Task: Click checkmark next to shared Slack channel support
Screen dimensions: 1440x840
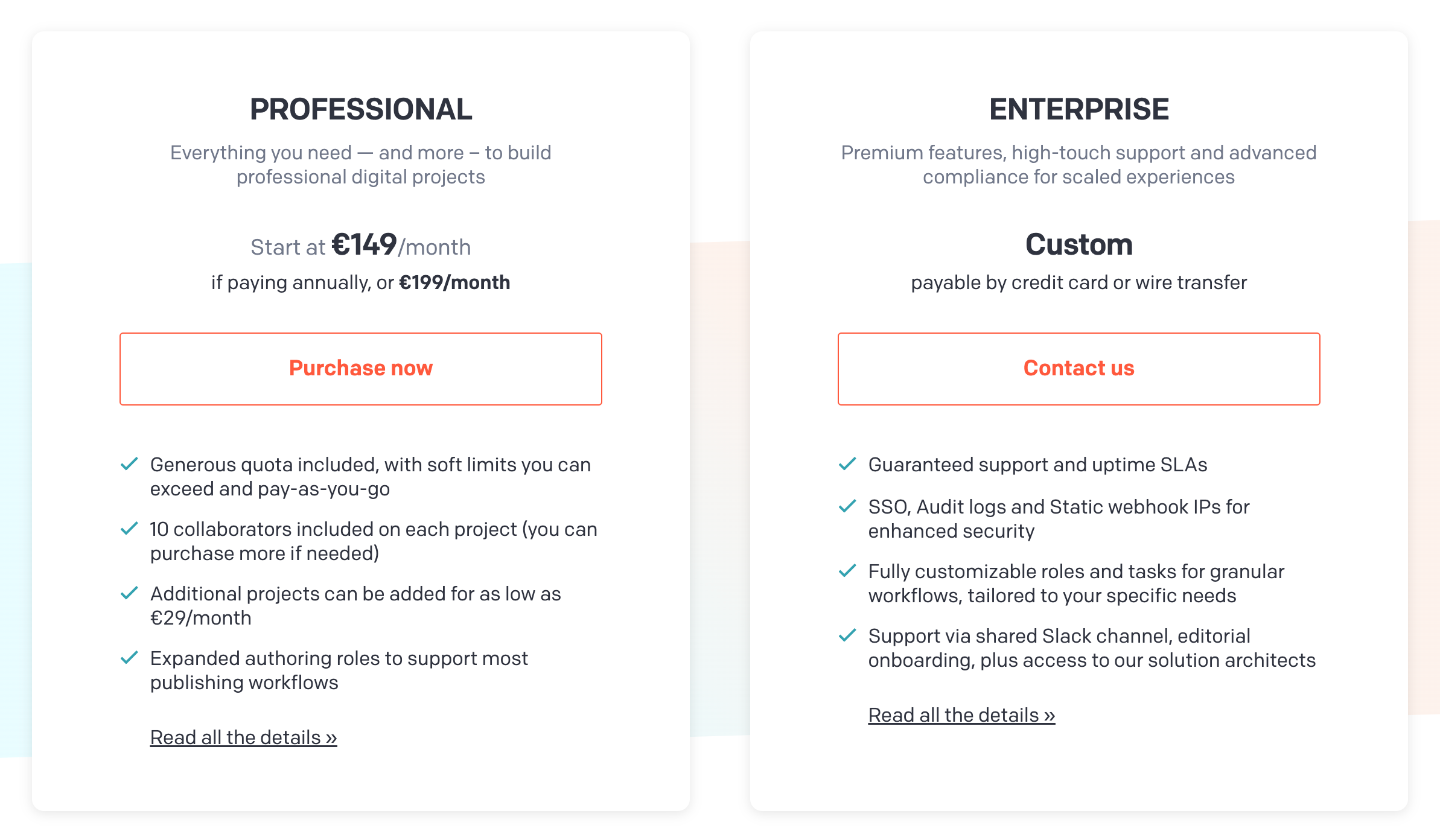Action: (847, 635)
